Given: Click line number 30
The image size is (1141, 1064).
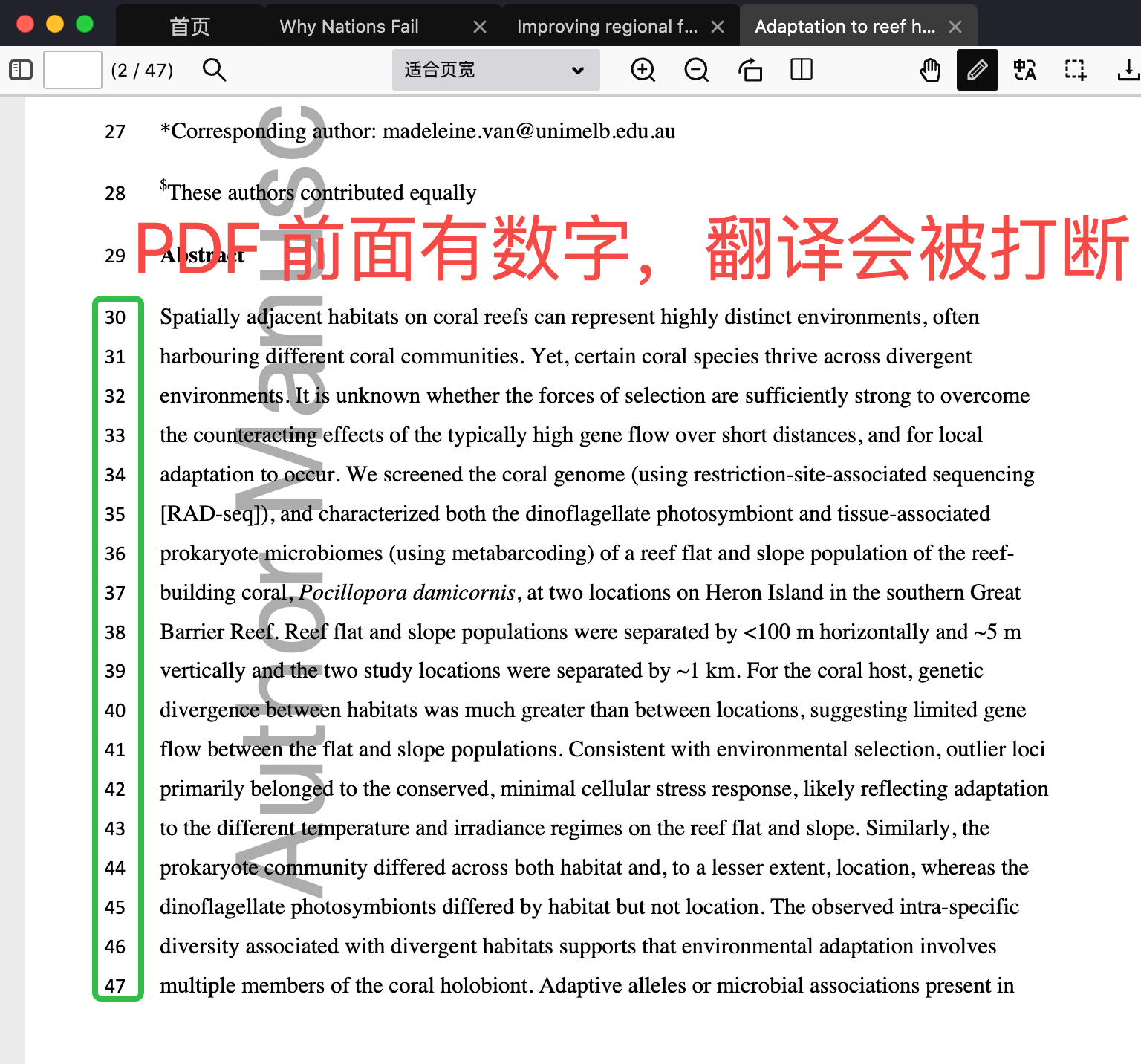Looking at the screenshot, I should pyautogui.click(x=115, y=317).
